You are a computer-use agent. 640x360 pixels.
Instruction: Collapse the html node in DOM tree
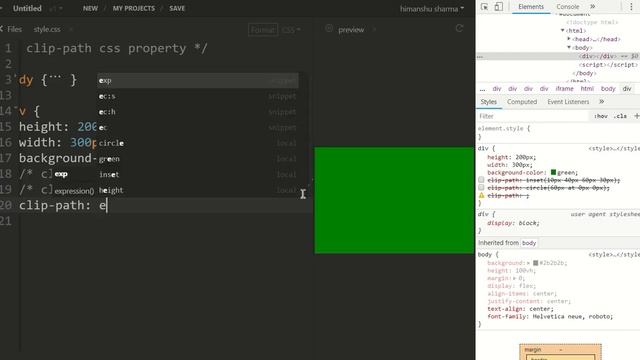[562, 30]
